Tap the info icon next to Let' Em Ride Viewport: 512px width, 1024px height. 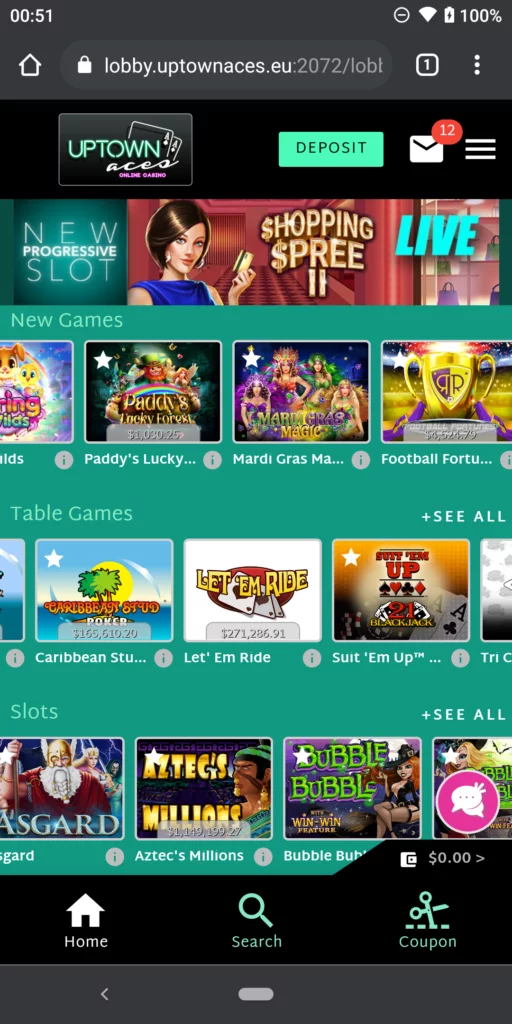pos(312,658)
